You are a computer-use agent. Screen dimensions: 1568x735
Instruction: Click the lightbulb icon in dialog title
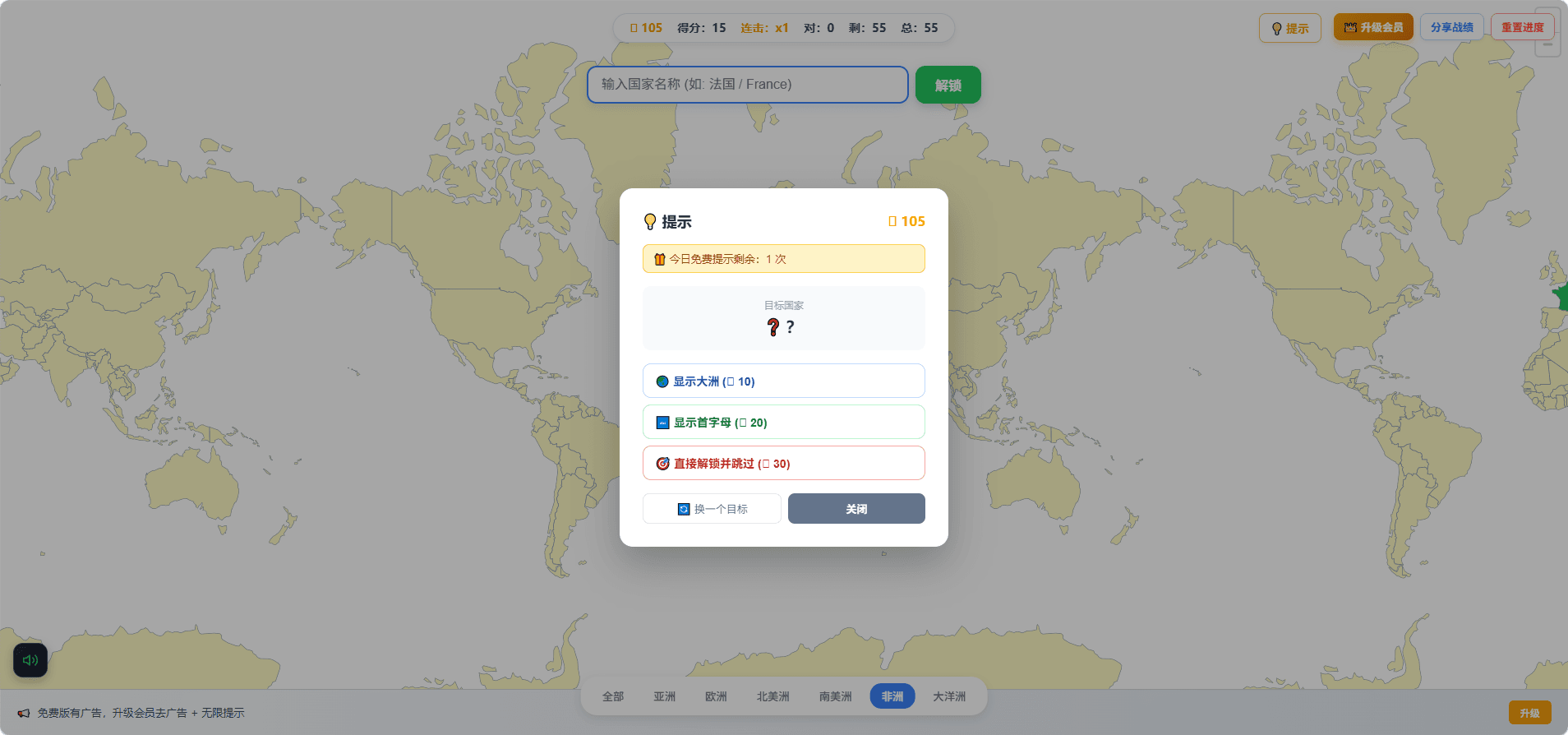coord(650,222)
